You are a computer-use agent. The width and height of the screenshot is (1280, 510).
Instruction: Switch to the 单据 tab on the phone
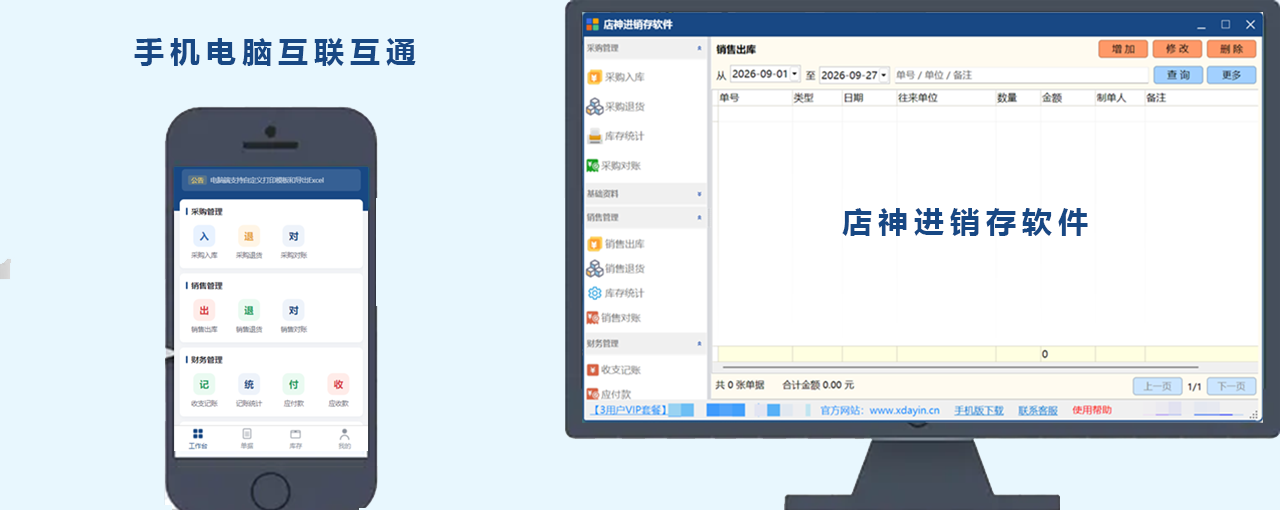(247, 439)
